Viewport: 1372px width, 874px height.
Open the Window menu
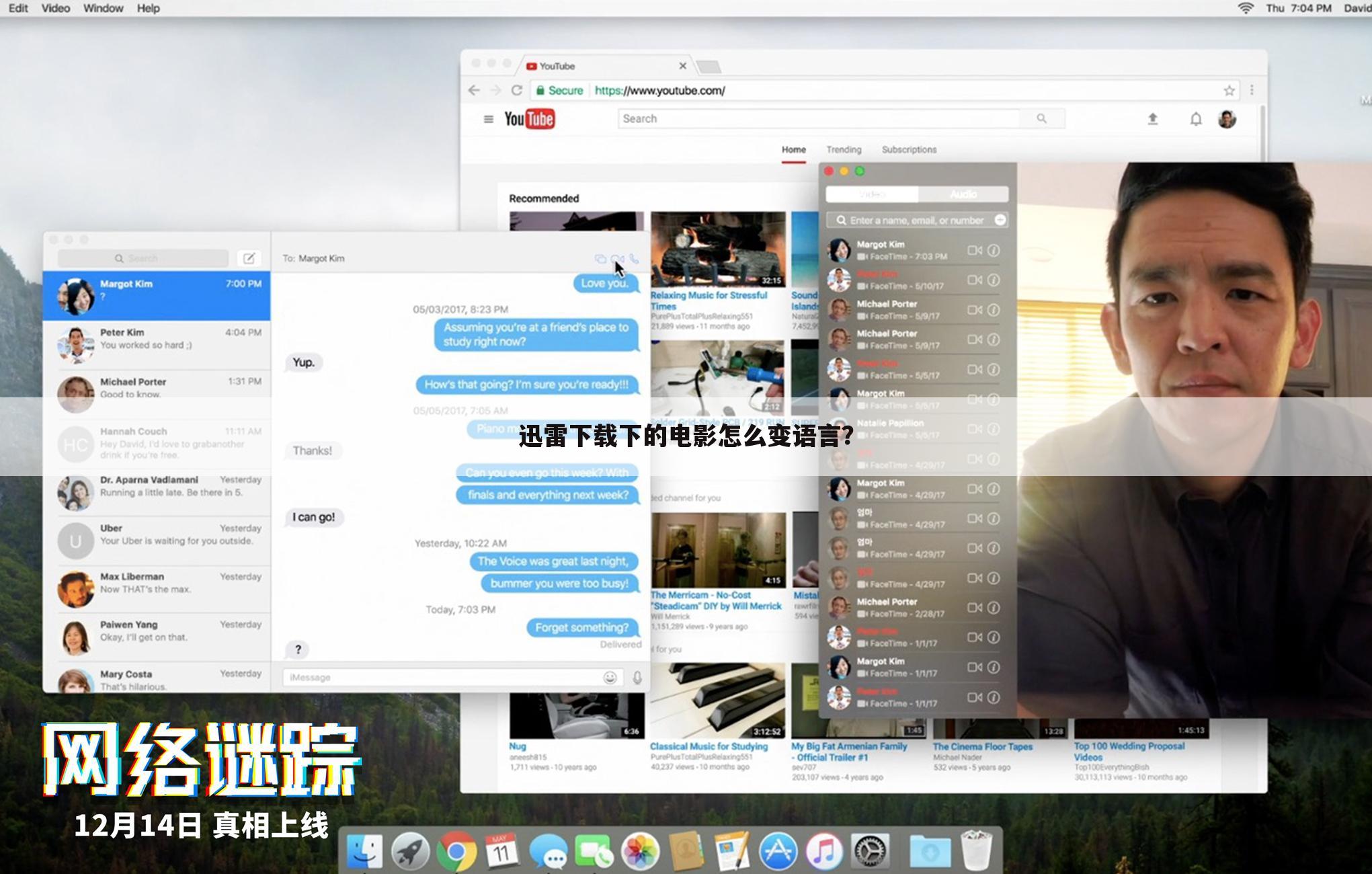103,8
